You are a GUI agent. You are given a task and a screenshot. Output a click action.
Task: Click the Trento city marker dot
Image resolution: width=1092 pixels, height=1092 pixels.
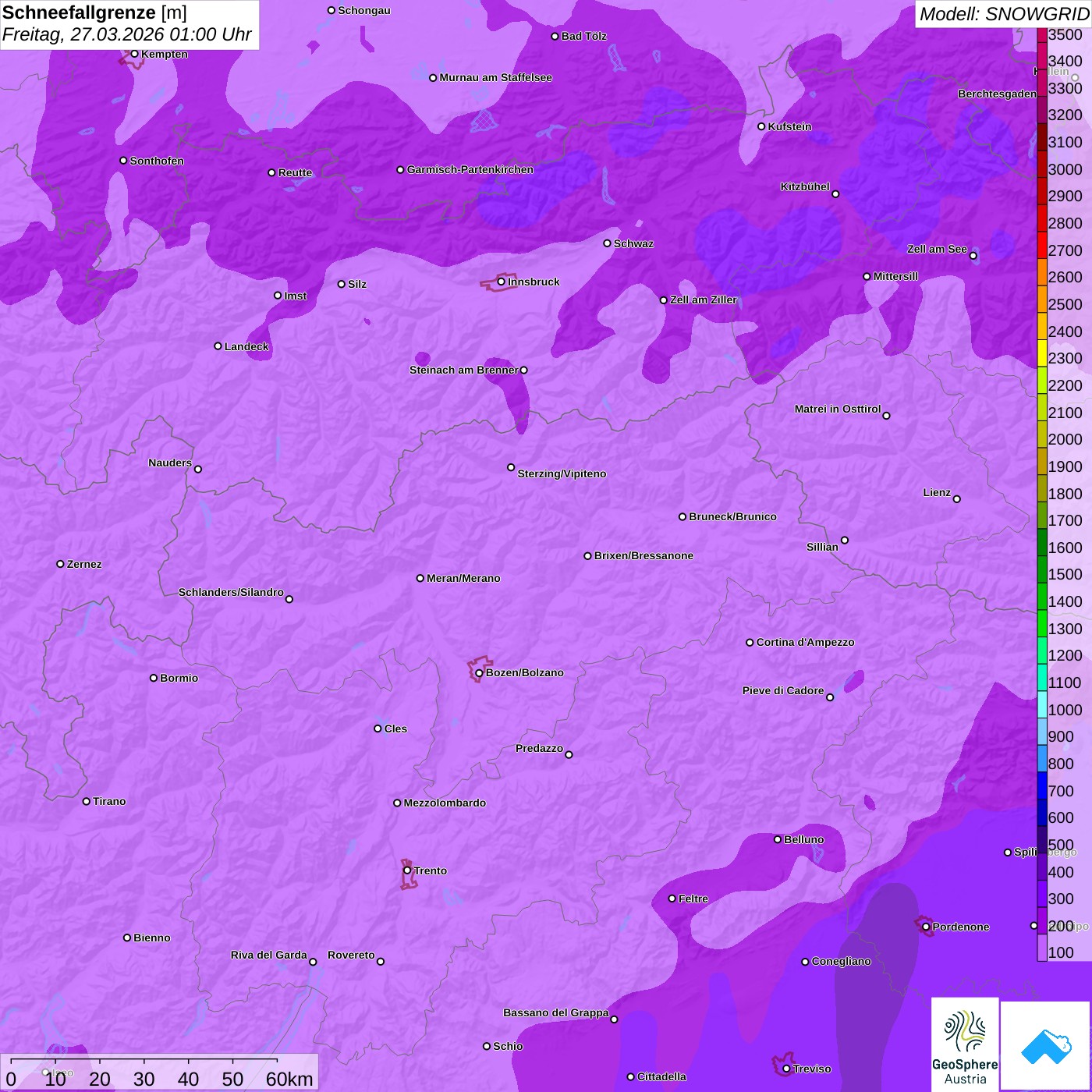(x=407, y=870)
